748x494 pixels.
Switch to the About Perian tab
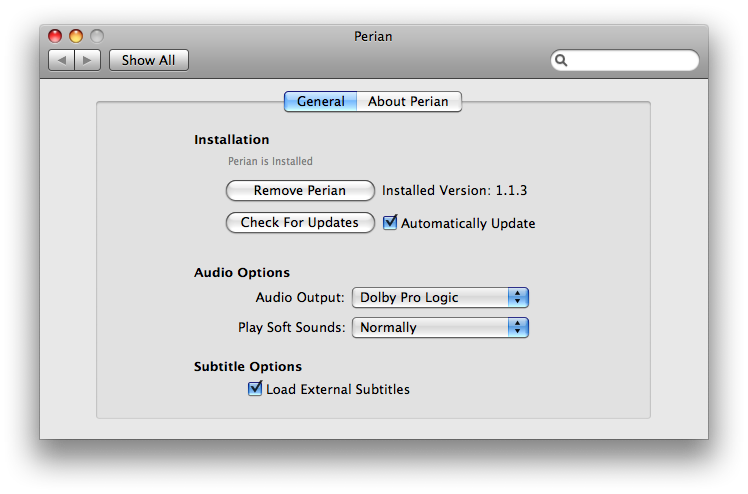408,101
